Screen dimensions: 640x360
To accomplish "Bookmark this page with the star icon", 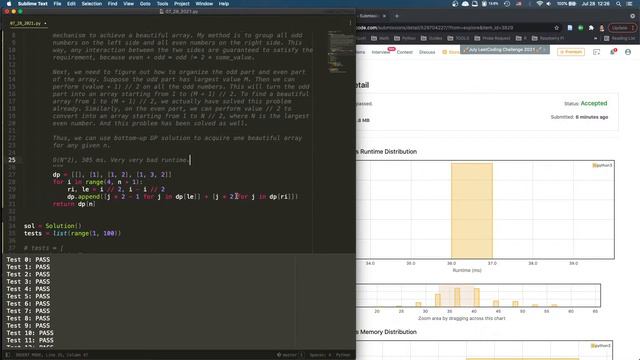I will click(557, 28).
